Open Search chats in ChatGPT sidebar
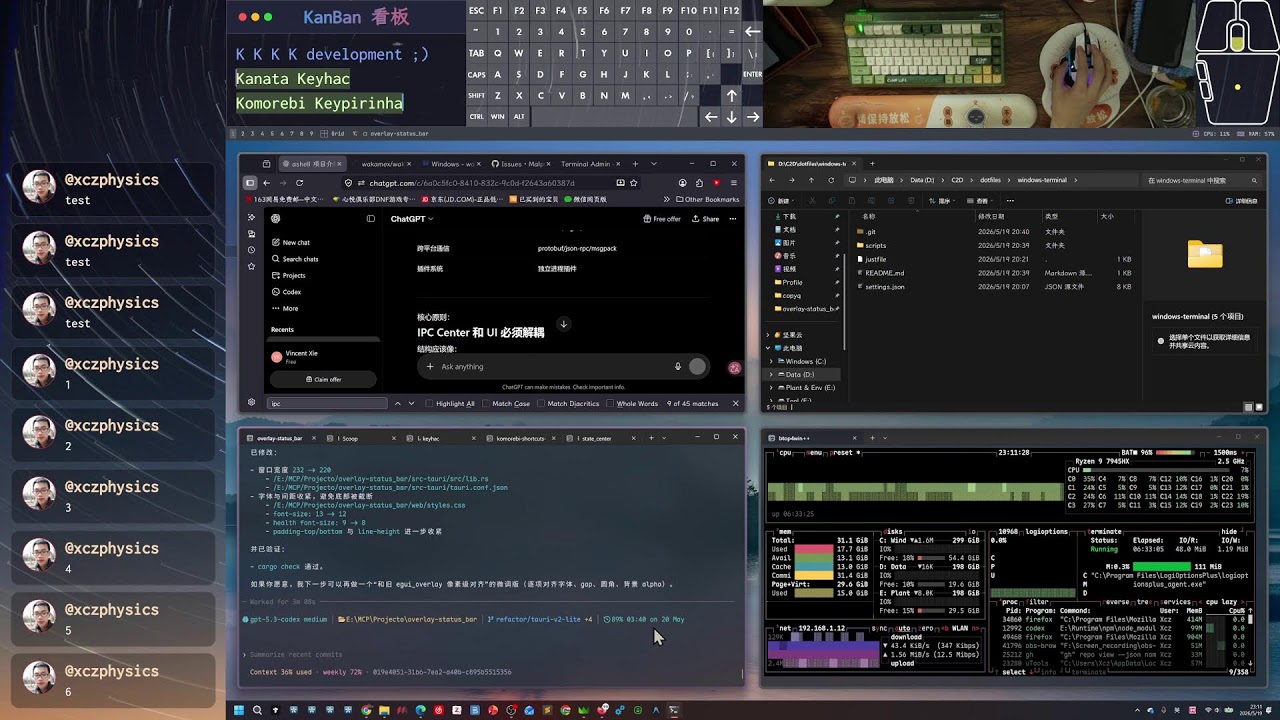 click(295, 259)
